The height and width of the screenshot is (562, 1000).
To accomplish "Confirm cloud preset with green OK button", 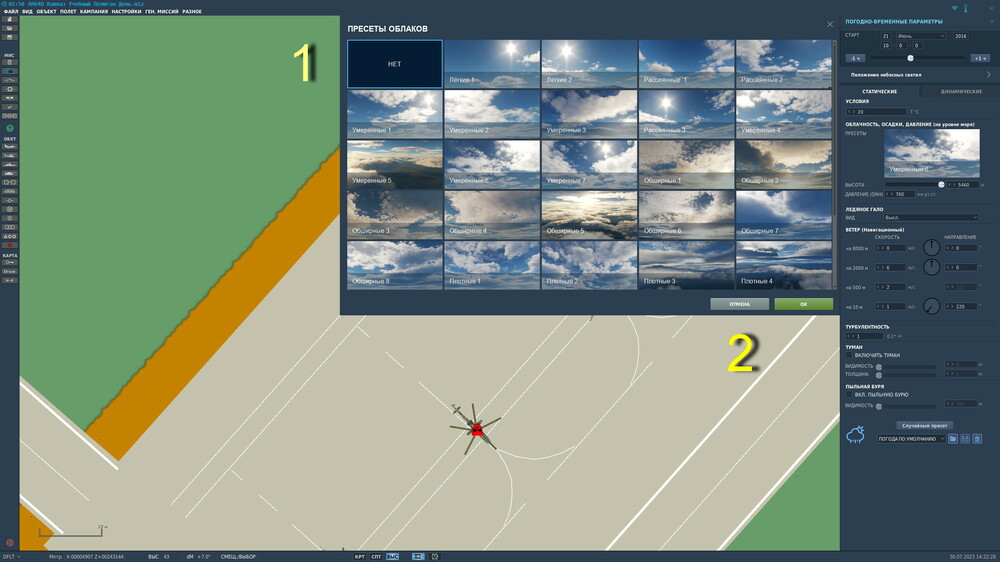I will (x=804, y=304).
